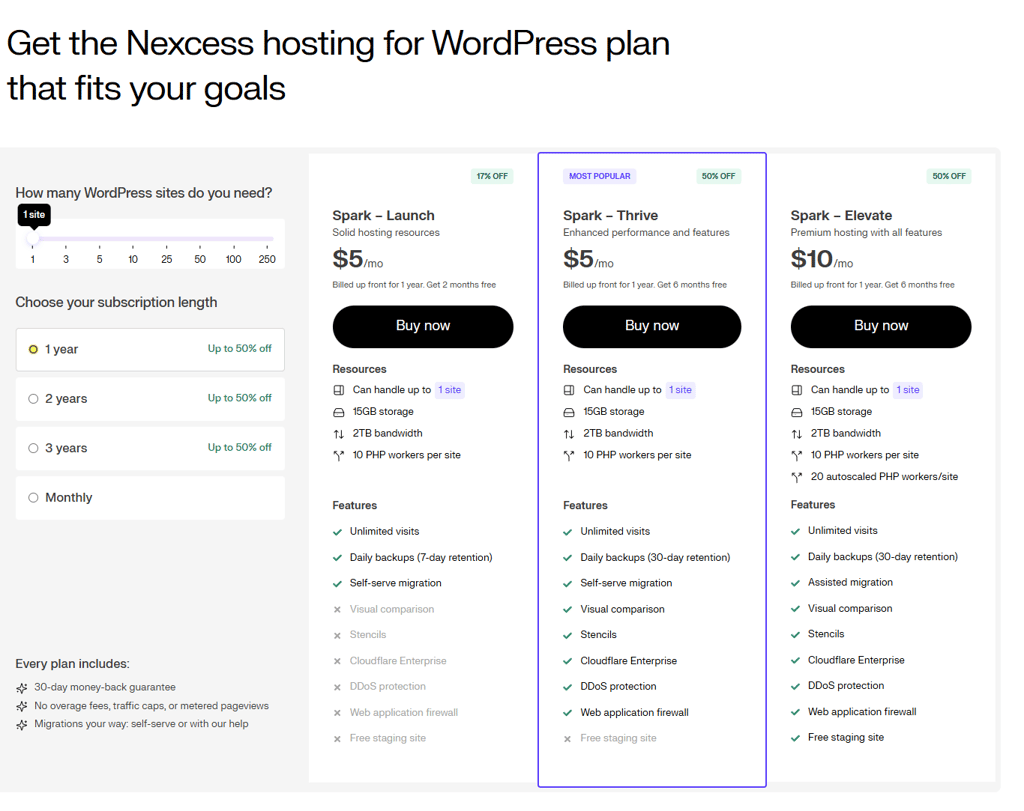Click the PHP workers icon in Spark – Launch

coord(338,455)
